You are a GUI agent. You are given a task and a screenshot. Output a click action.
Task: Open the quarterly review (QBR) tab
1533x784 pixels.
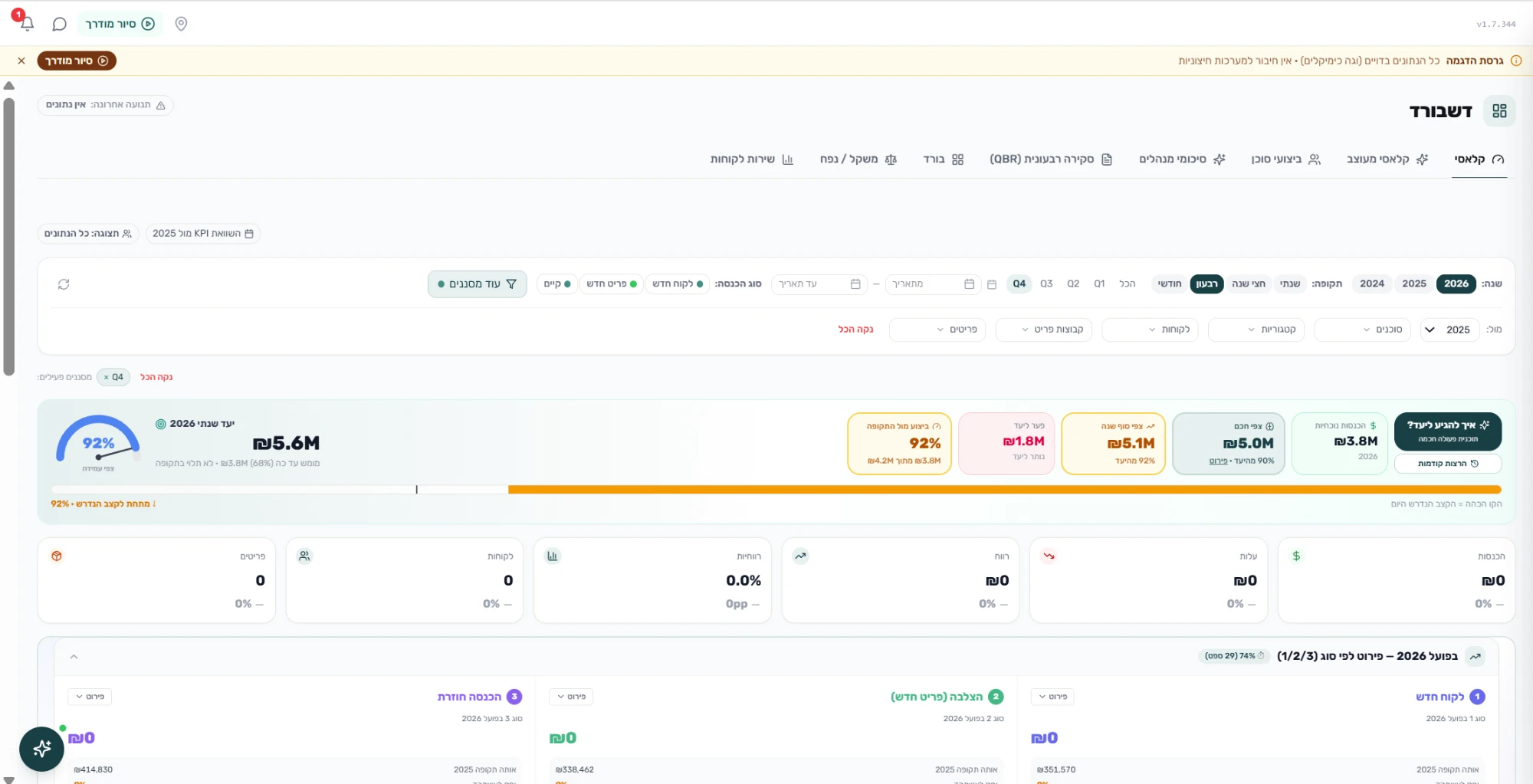[1051, 159]
